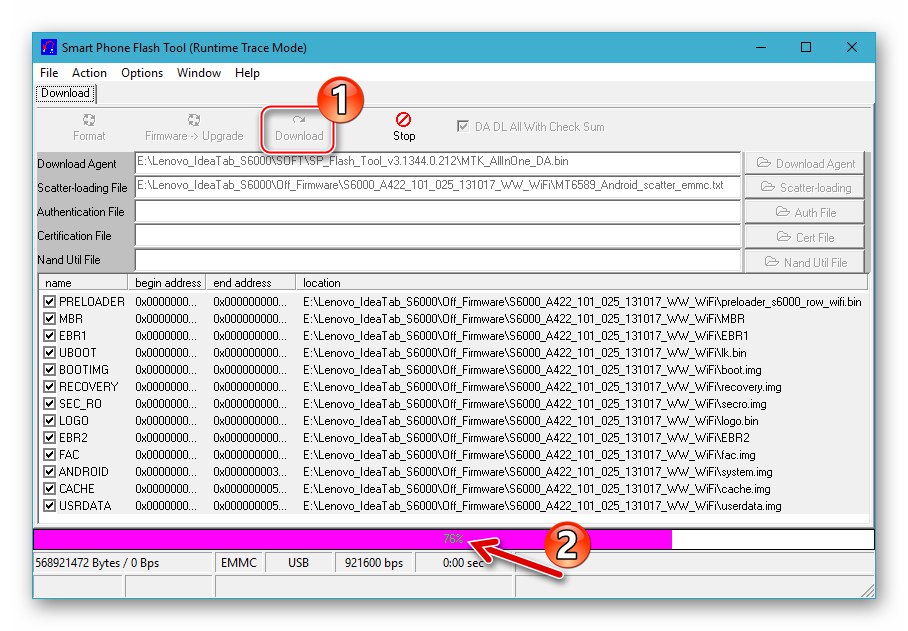Click CACHE end address 0x000000005...

(x=250, y=489)
